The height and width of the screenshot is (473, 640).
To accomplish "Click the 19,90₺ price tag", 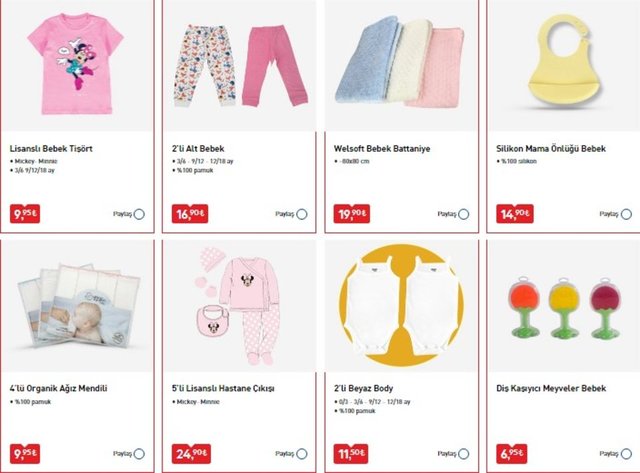I will (352, 213).
